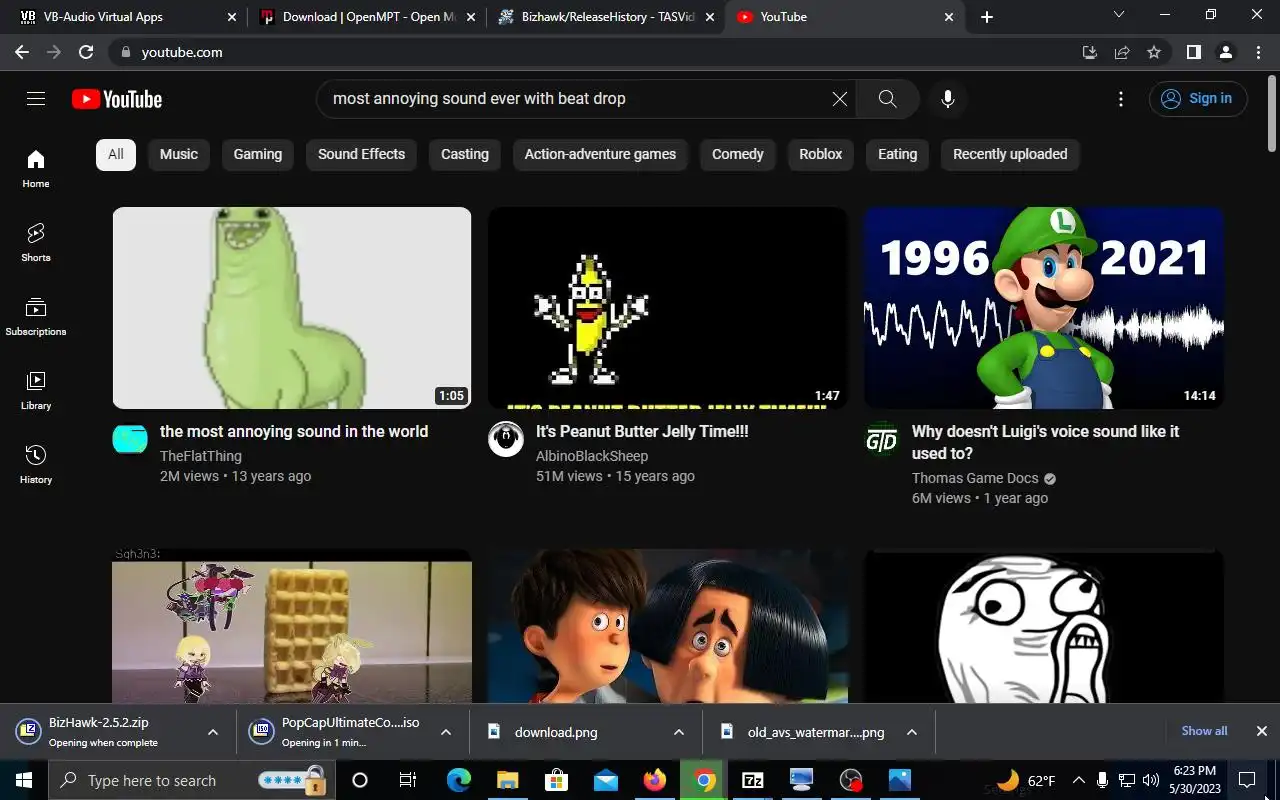This screenshot has height=800, width=1280.
Task: Open History in the sidebar
Action: tap(36, 464)
